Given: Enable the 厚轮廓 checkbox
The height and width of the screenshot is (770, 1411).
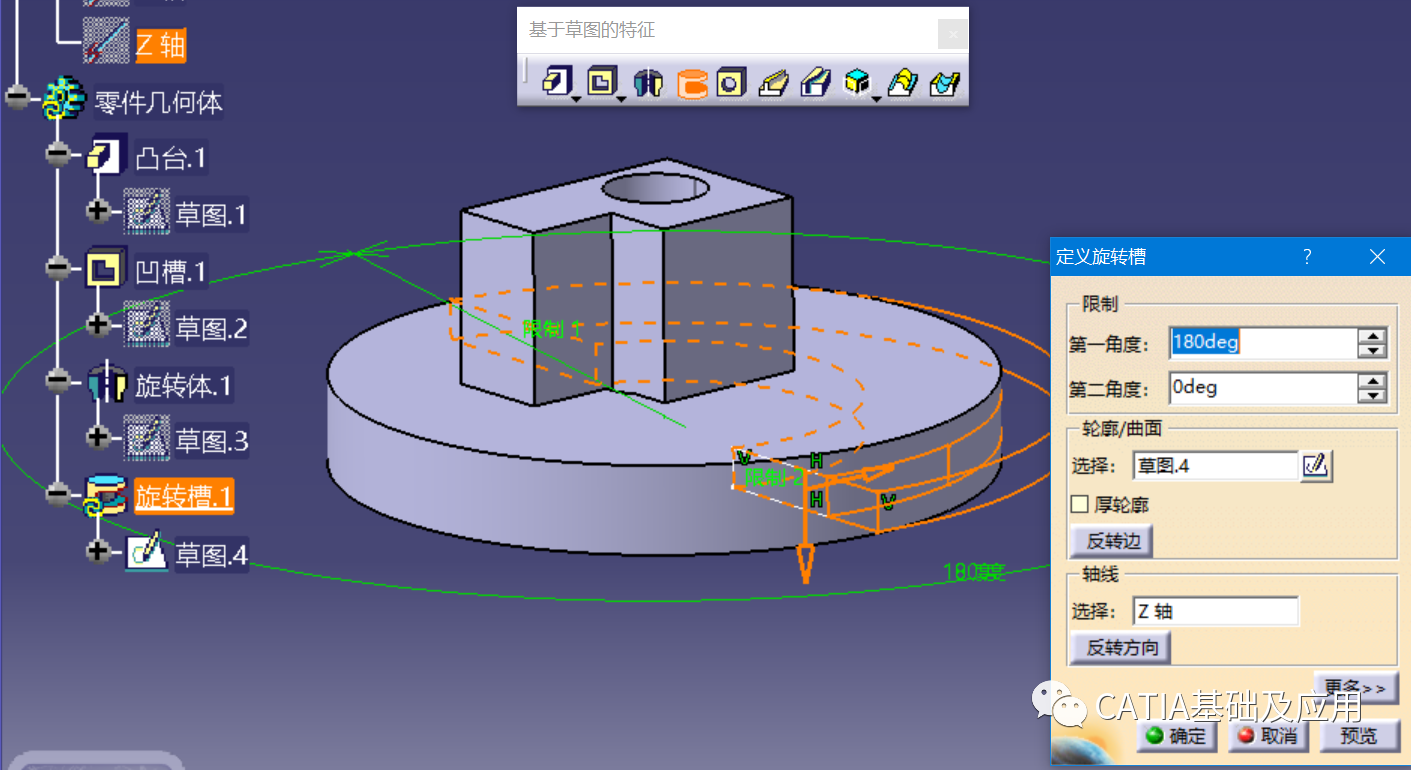Looking at the screenshot, I should tap(1079, 504).
